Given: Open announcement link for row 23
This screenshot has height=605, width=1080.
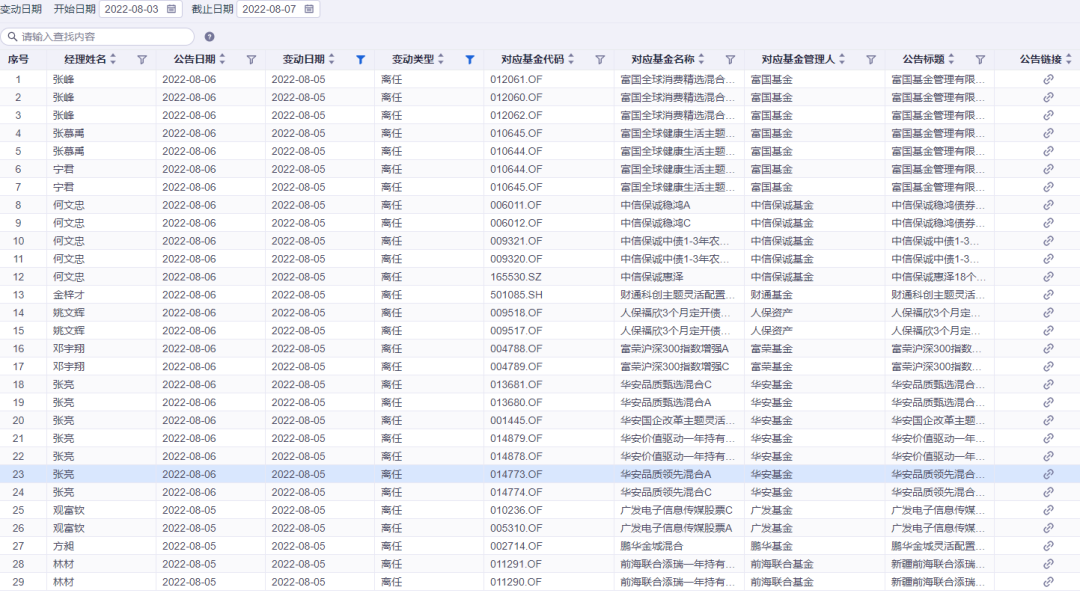Looking at the screenshot, I should pyautogui.click(x=1048, y=474).
